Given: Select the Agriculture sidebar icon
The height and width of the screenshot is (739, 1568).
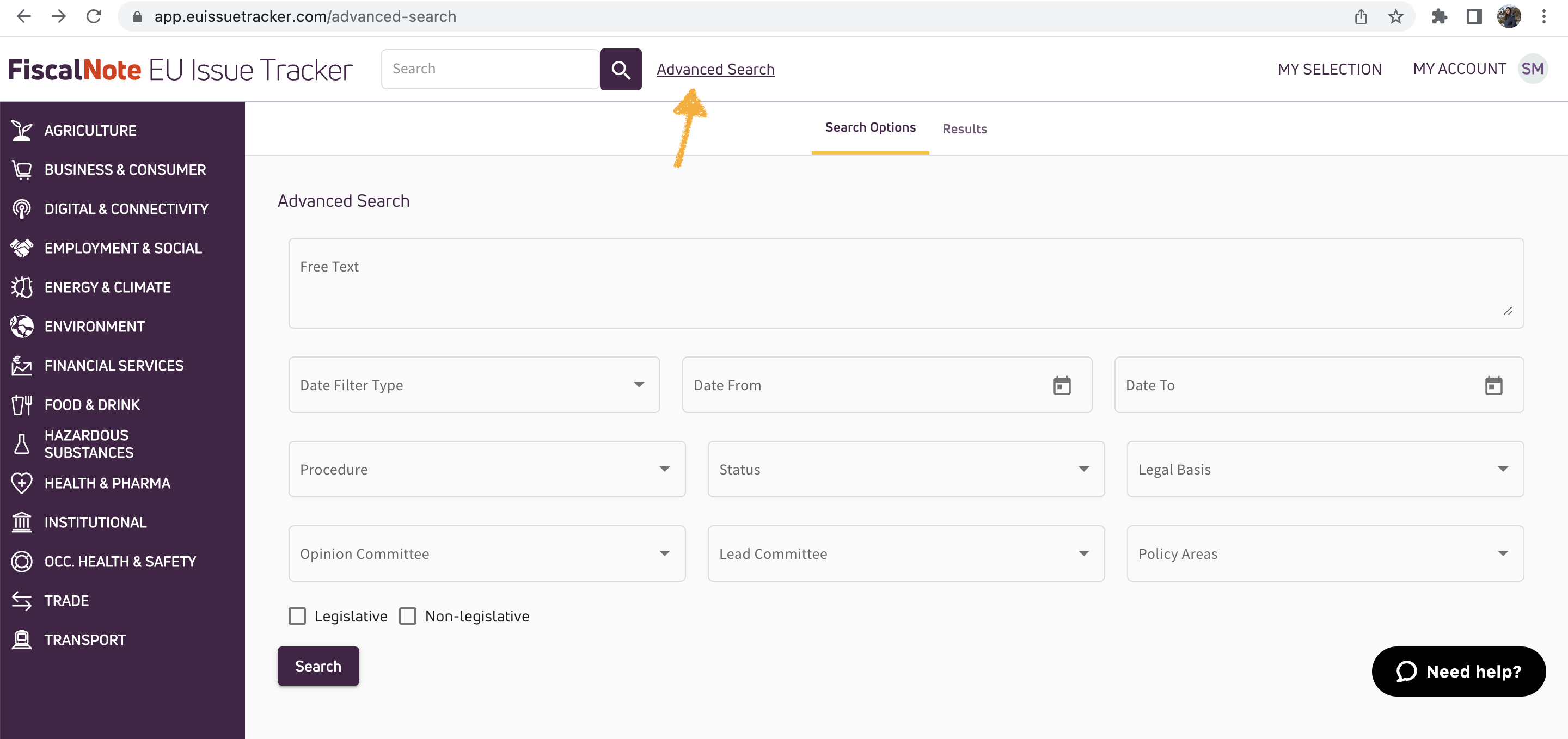Looking at the screenshot, I should point(22,130).
